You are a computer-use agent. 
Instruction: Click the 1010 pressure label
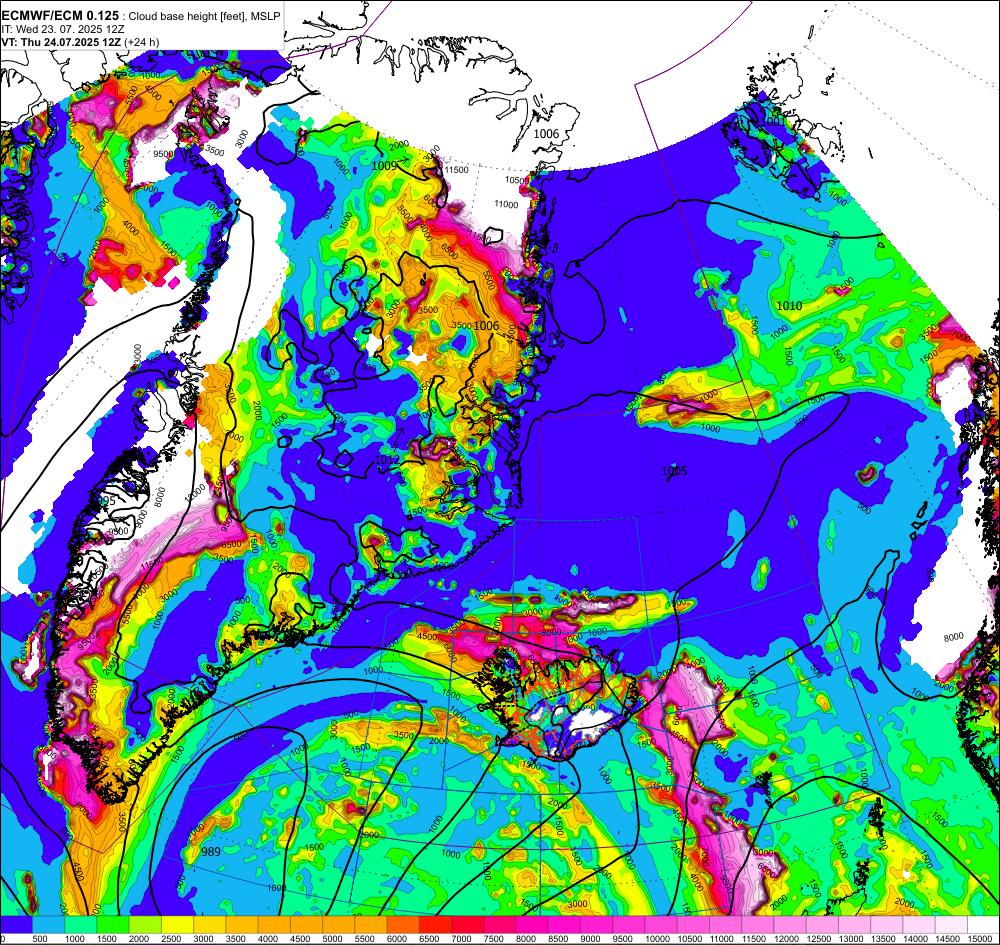789,306
